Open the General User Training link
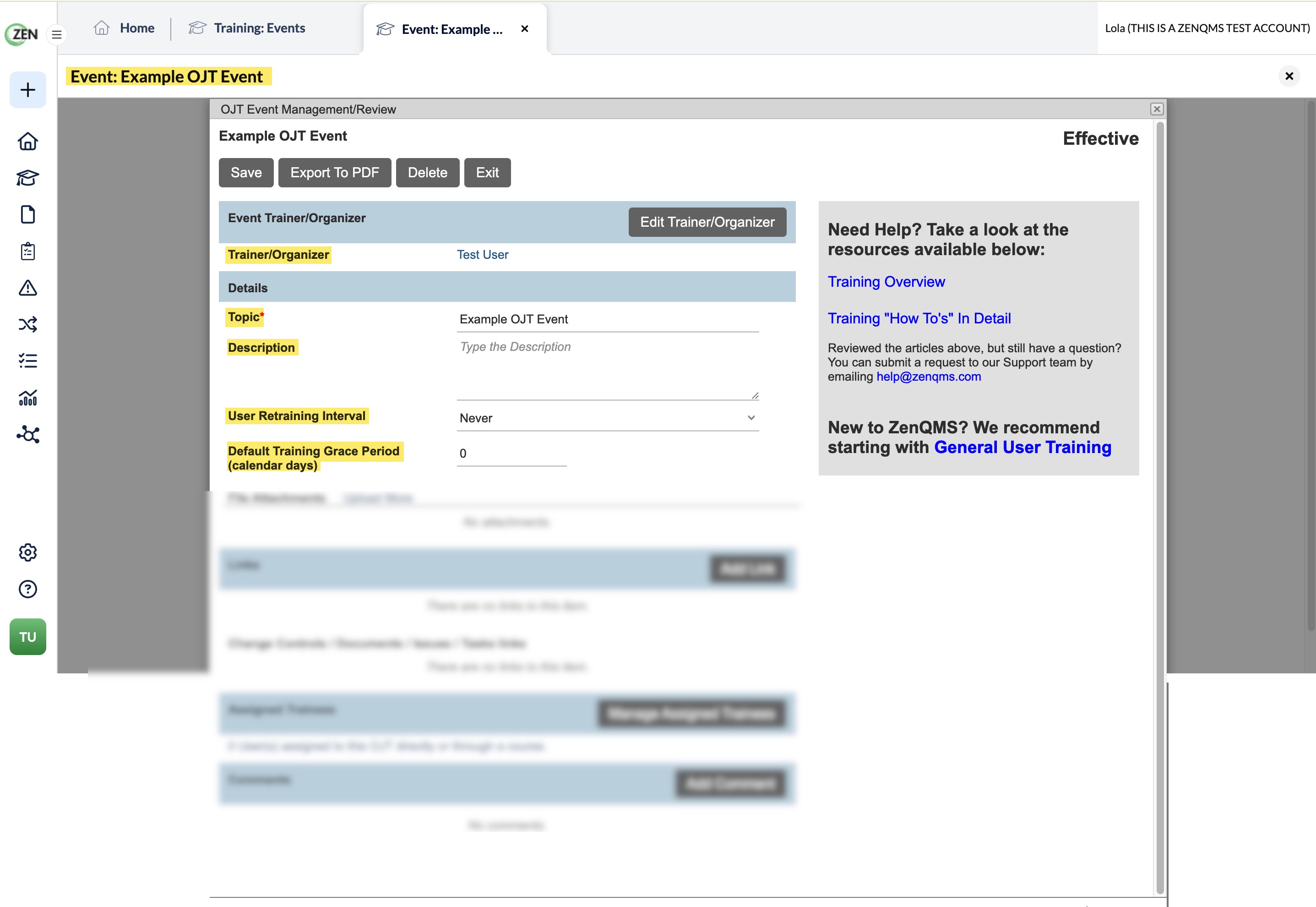 click(x=1023, y=447)
